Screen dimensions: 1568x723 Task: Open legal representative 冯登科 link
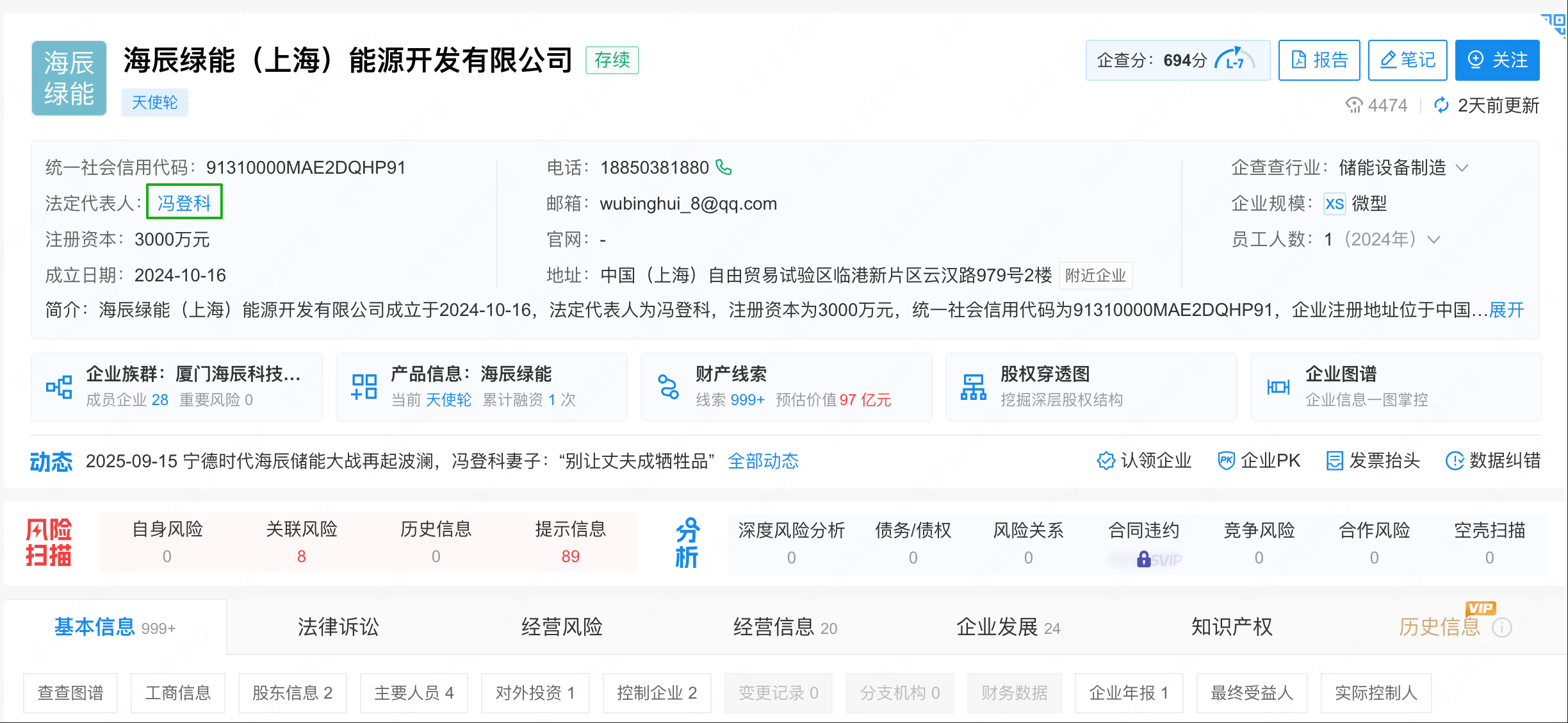tap(184, 203)
